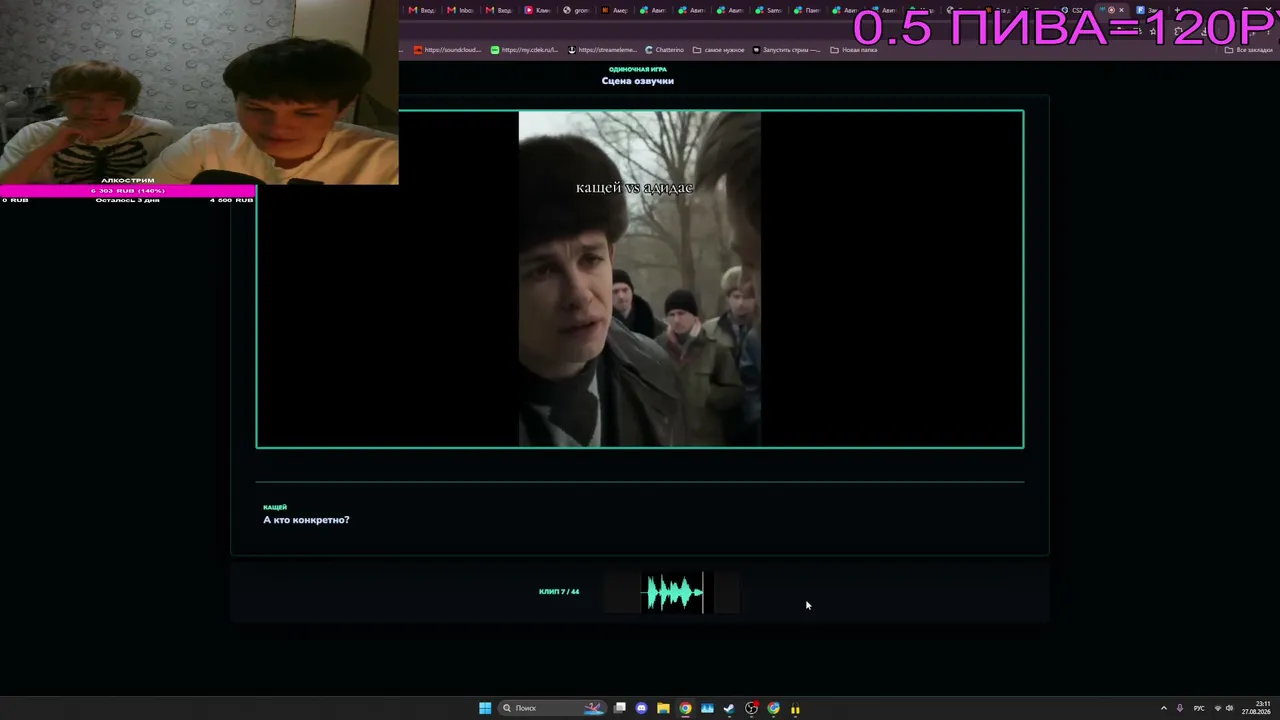Open Task View on the taskbar

click(x=620, y=708)
